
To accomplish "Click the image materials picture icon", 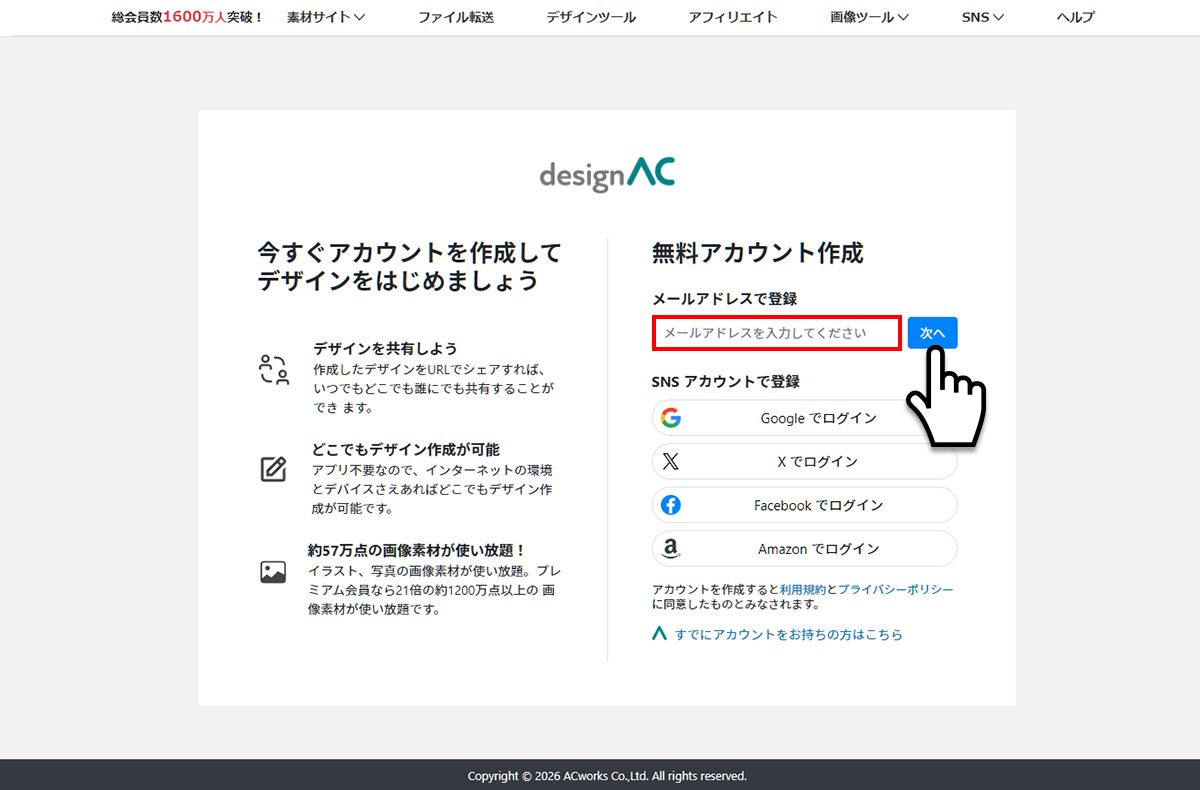I will [x=273, y=572].
